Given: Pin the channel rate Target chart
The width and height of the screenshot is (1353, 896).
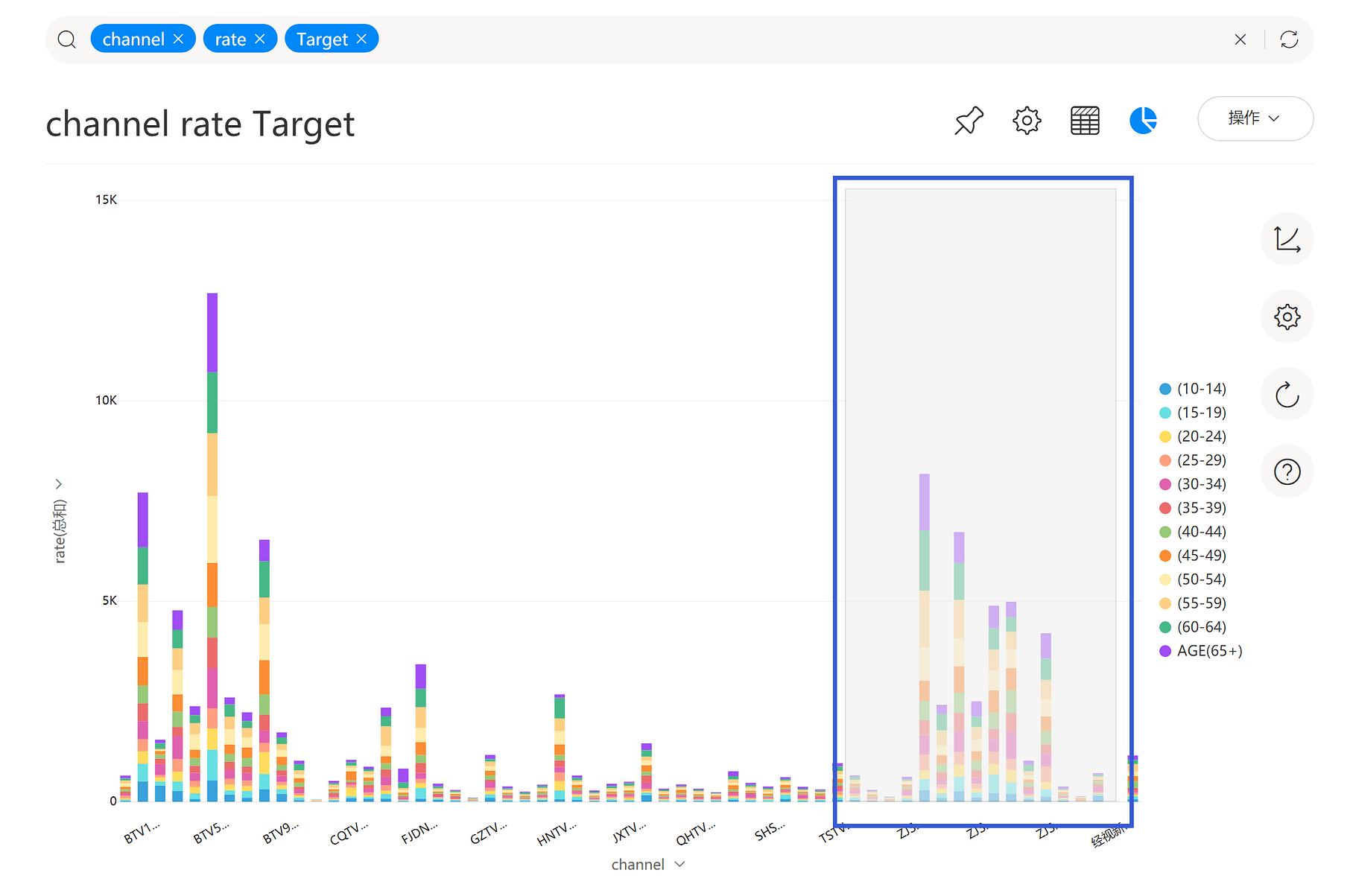Looking at the screenshot, I should pyautogui.click(x=969, y=120).
